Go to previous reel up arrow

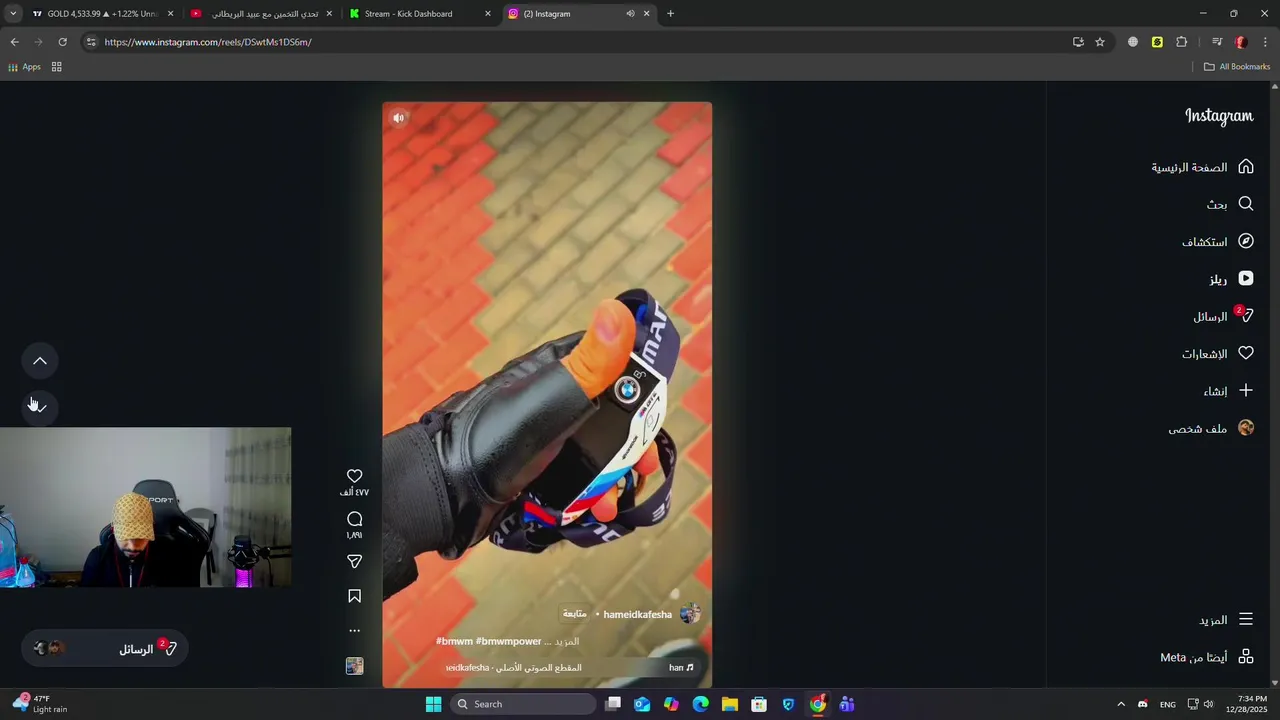40,361
